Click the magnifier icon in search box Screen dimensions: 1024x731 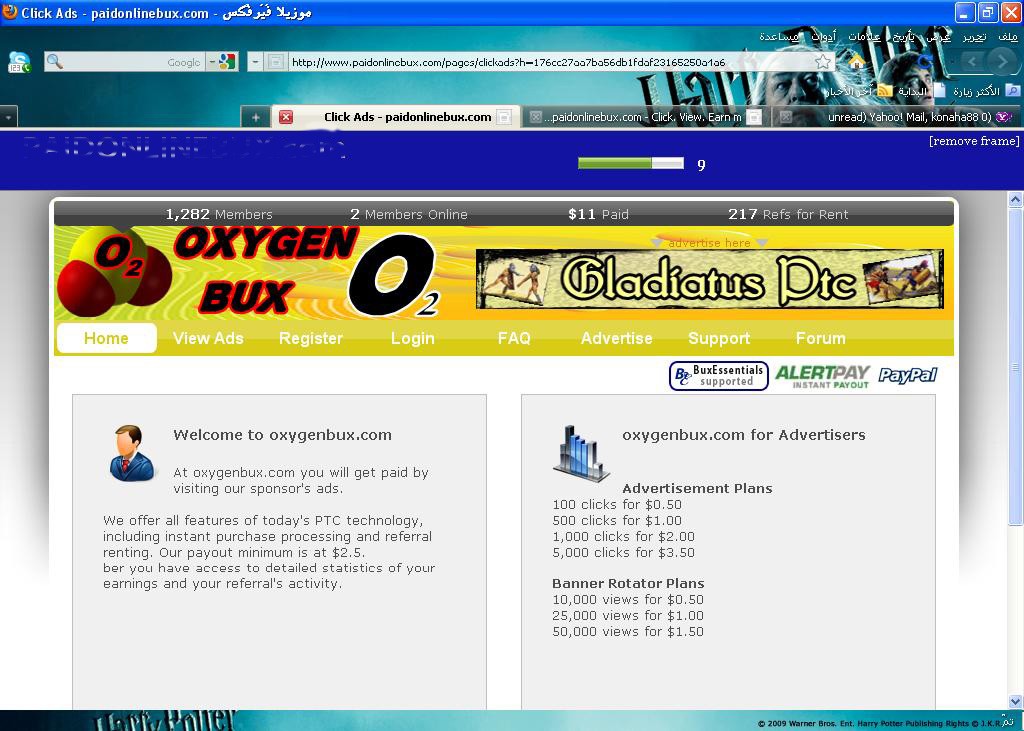[x=55, y=62]
